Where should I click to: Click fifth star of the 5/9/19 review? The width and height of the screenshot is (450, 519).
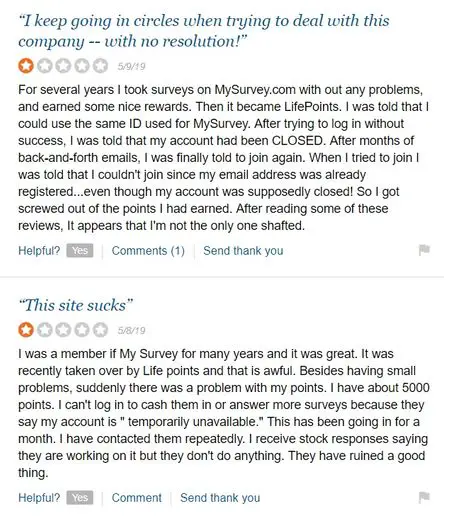point(100,66)
